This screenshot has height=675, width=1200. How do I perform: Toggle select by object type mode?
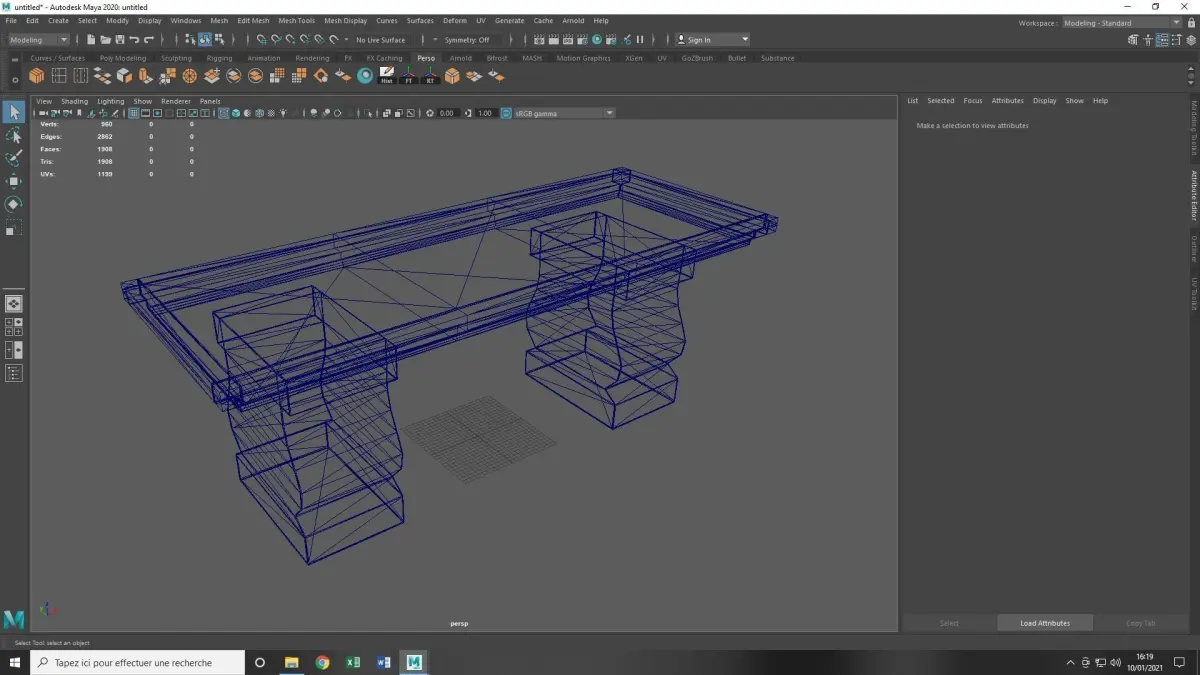(204, 40)
